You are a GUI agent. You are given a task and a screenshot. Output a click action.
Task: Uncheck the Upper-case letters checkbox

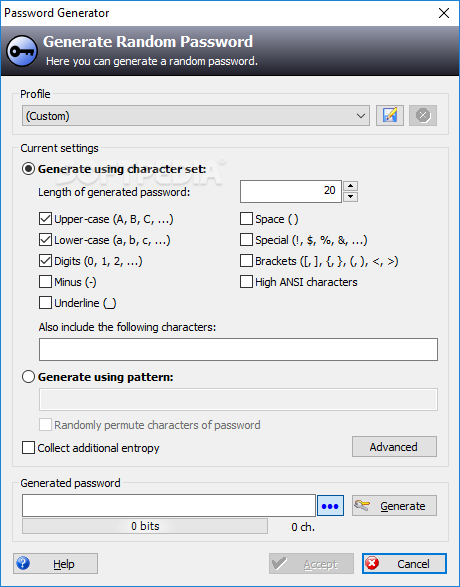point(45,219)
